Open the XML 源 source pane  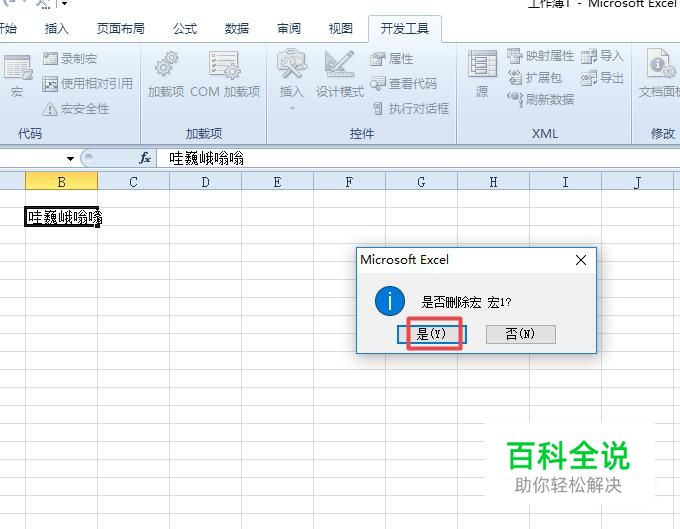pyautogui.click(x=482, y=75)
